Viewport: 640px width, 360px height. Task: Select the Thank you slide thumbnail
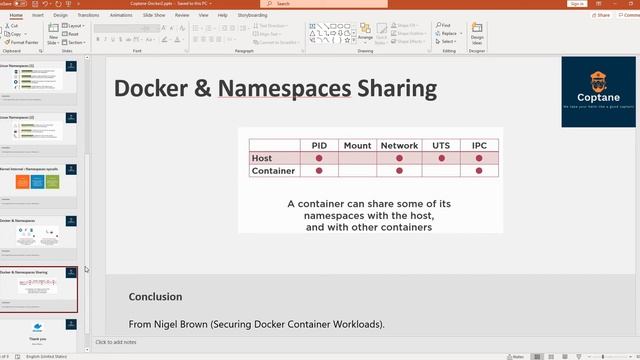38,335
